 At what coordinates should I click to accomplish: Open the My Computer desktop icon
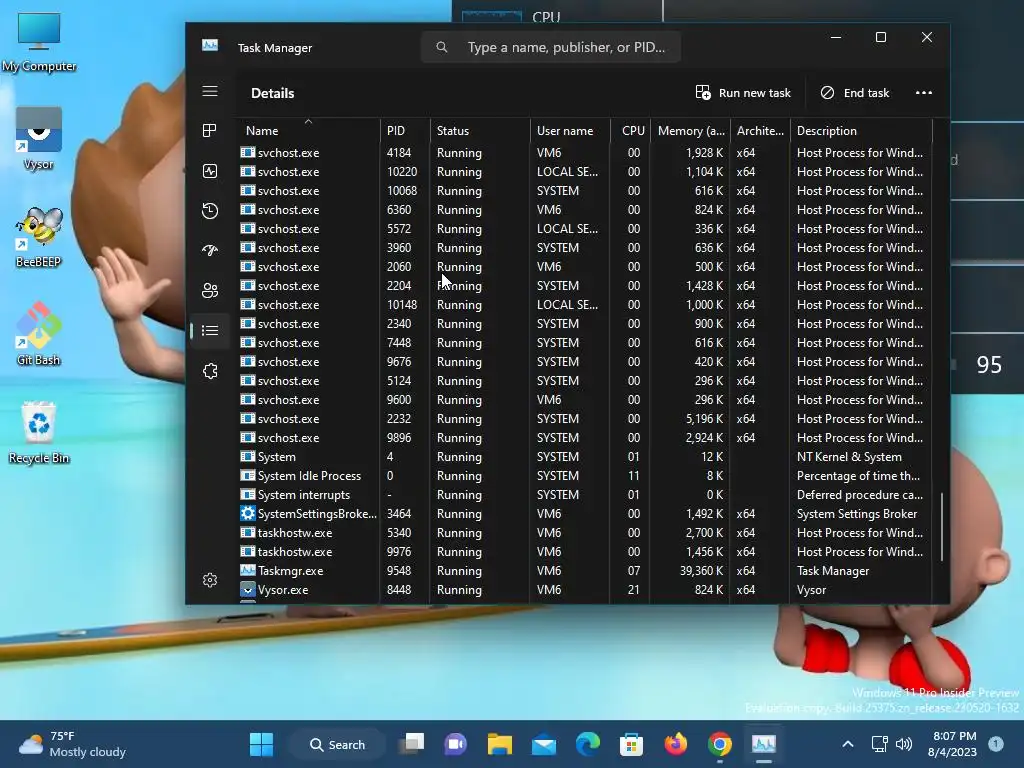pos(39,41)
